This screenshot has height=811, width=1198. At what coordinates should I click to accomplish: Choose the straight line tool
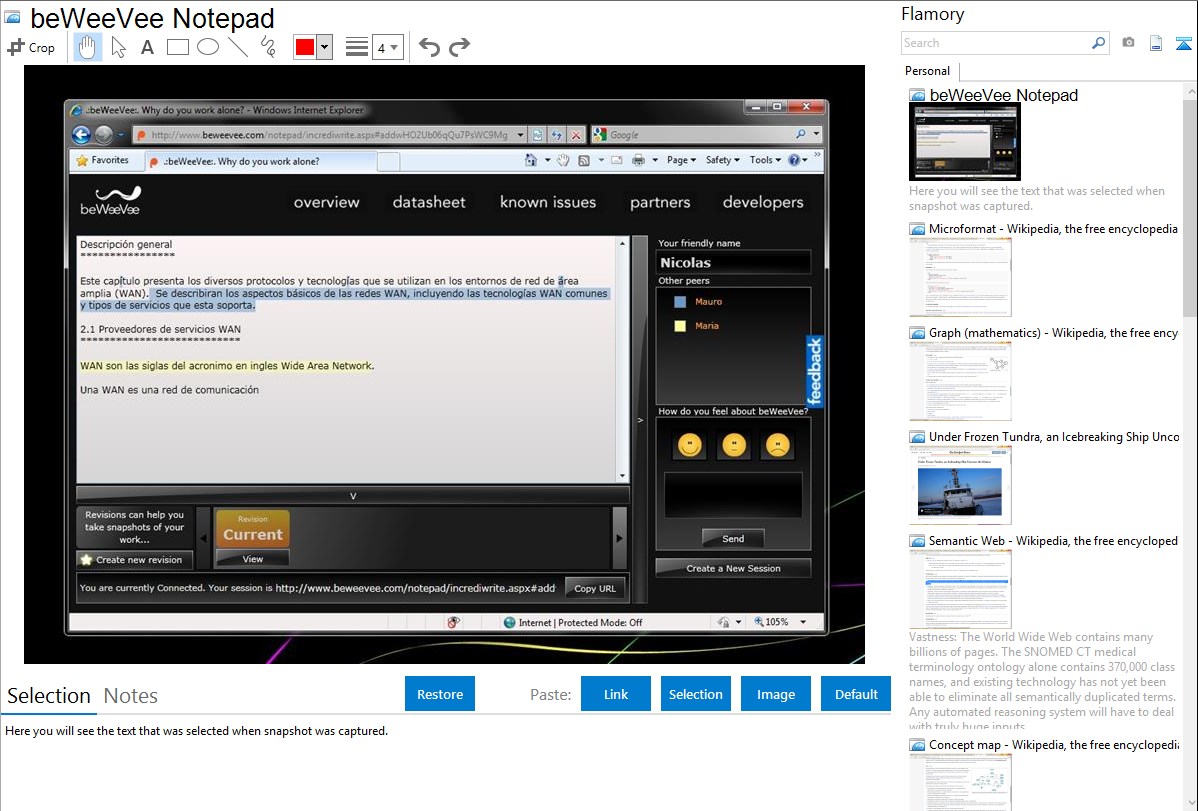(238, 47)
